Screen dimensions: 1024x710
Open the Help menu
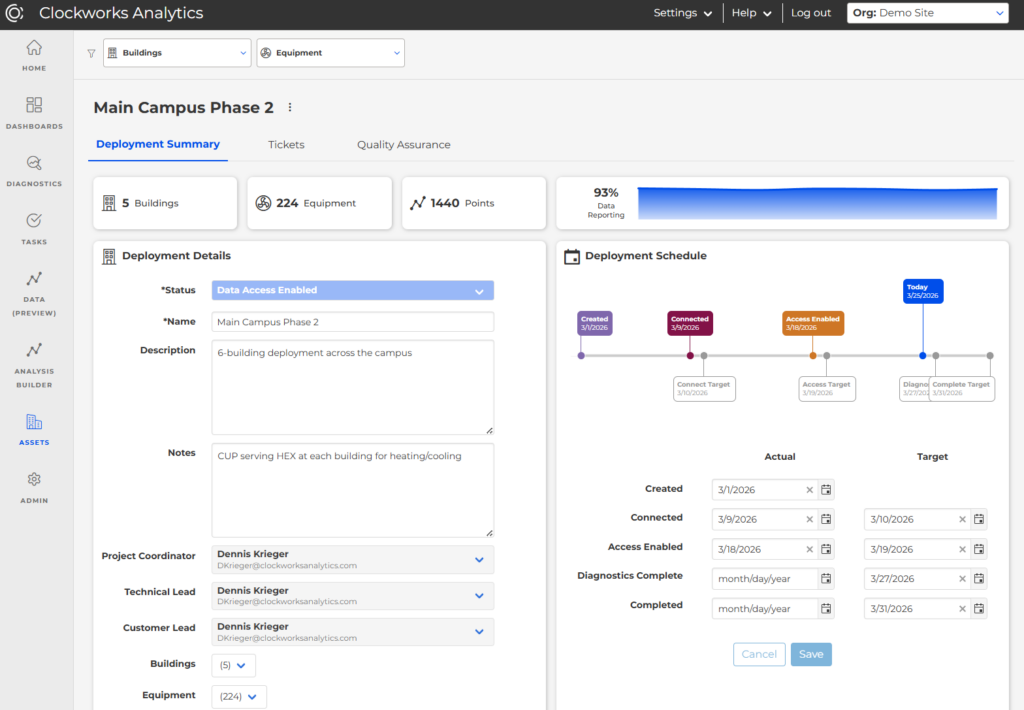tap(751, 13)
